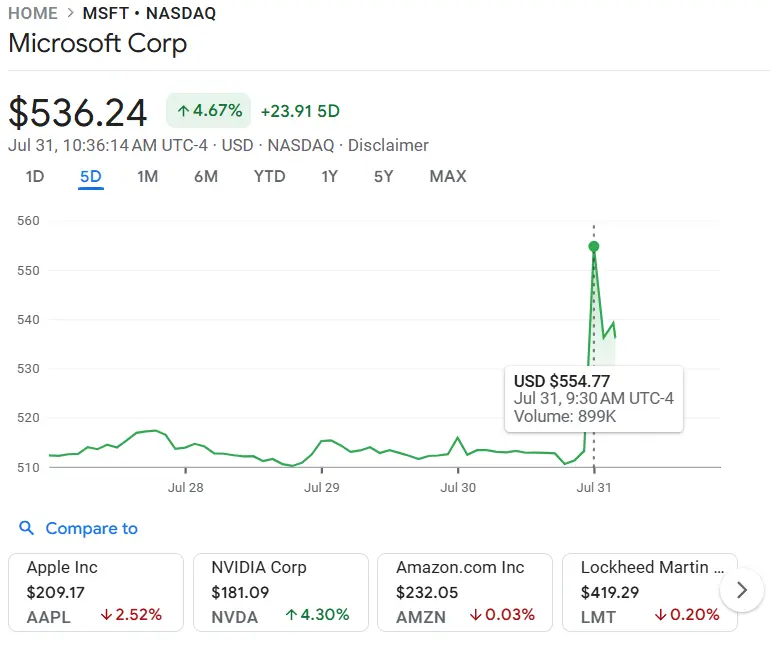Open the Amazon.com Inc stock card
Image resolution: width=770 pixels, height=645 pixels.
[465, 592]
